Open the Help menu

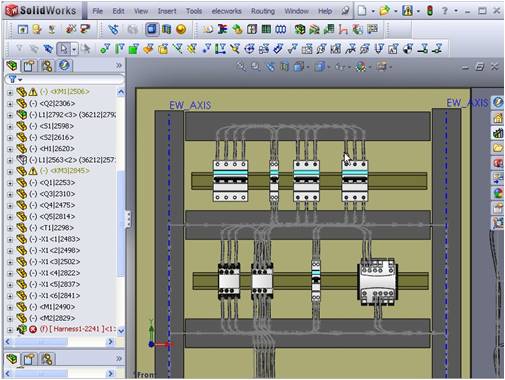point(325,11)
